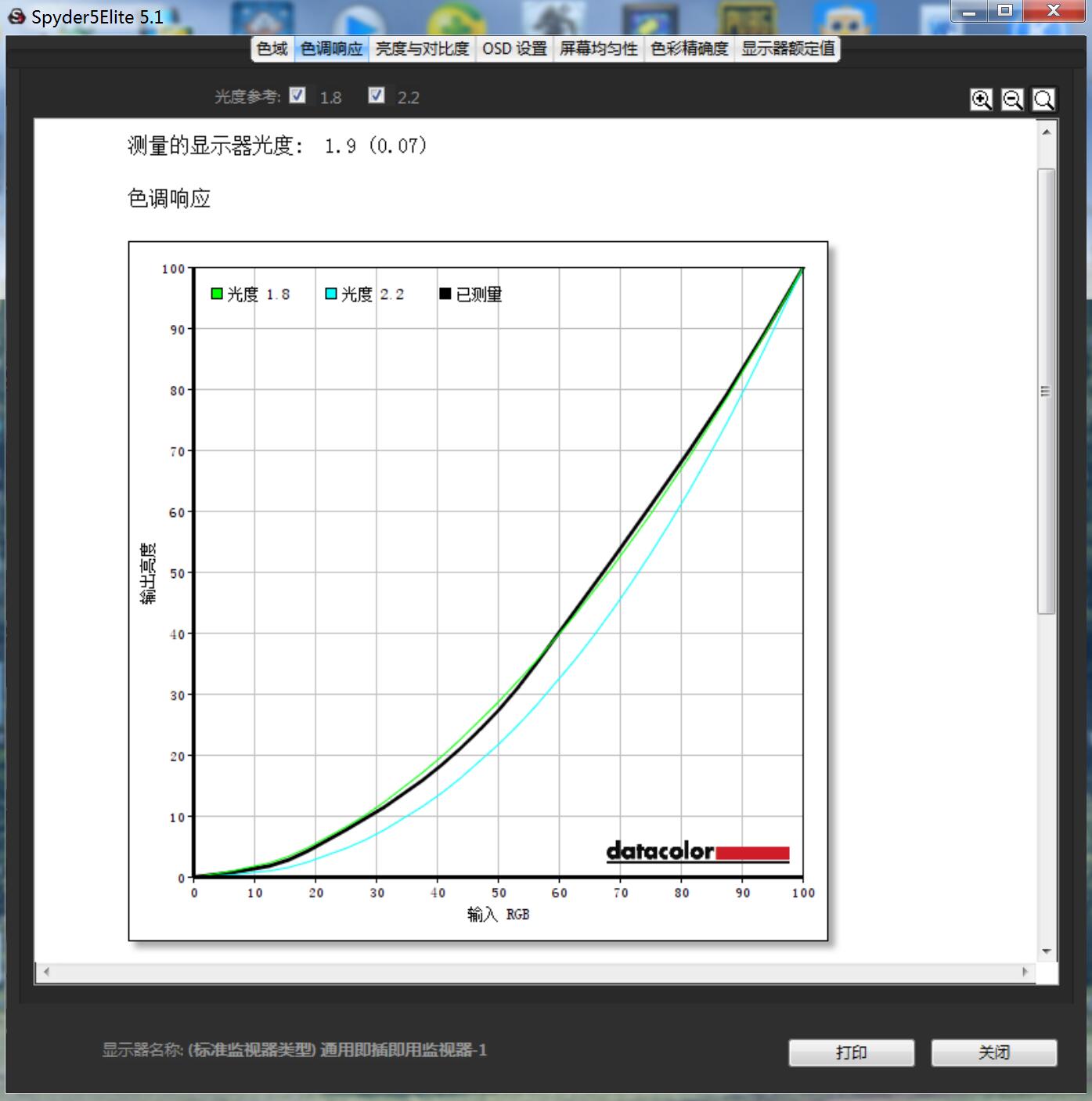Open the 显示器额定值 tab
This screenshot has height=1101, width=1092.
(788, 49)
